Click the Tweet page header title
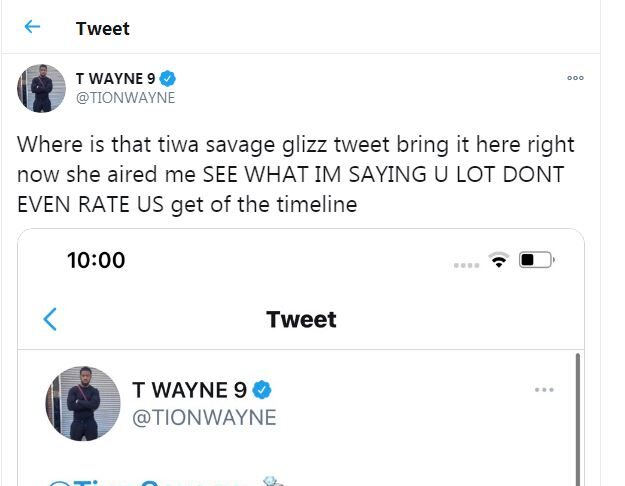The height and width of the screenshot is (486, 625). coord(102,28)
